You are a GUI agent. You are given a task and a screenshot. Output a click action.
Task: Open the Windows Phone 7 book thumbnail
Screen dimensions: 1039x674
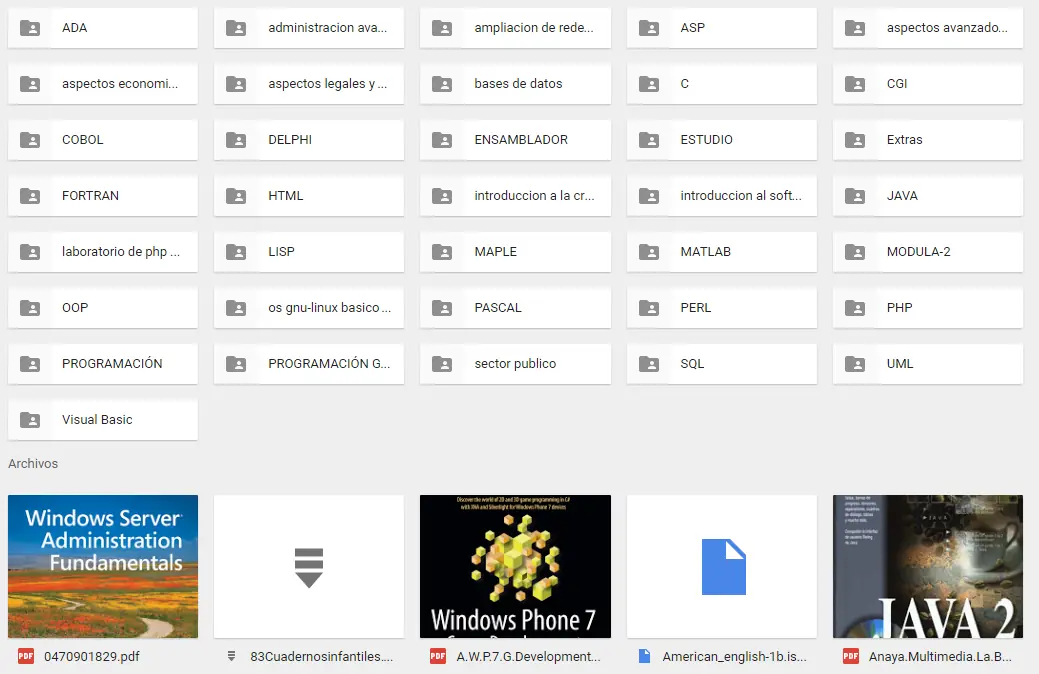click(516, 567)
